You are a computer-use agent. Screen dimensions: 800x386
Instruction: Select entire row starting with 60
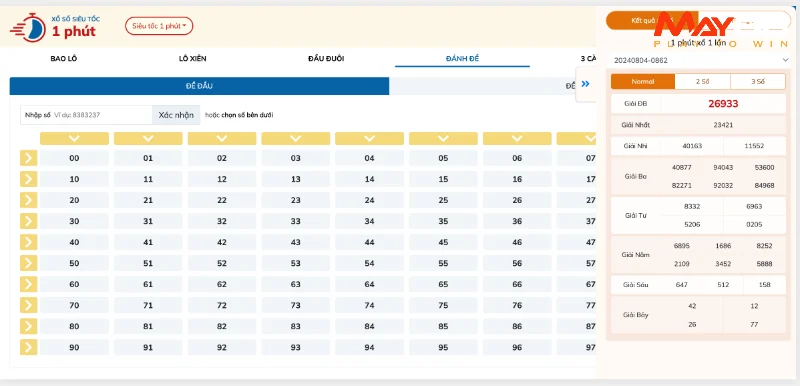tap(29, 284)
